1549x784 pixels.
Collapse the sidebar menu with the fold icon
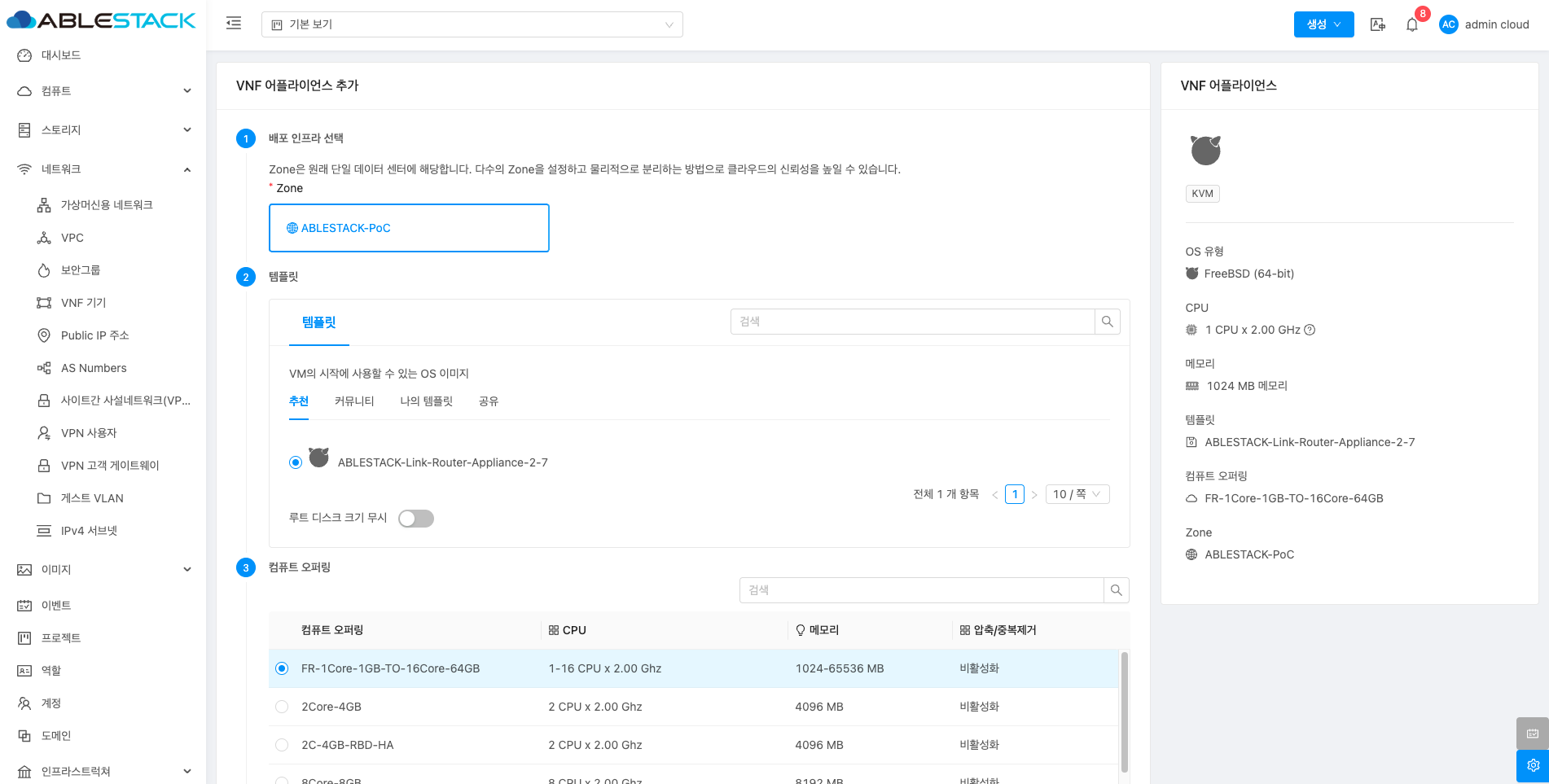pyautogui.click(x=234, y=24)
